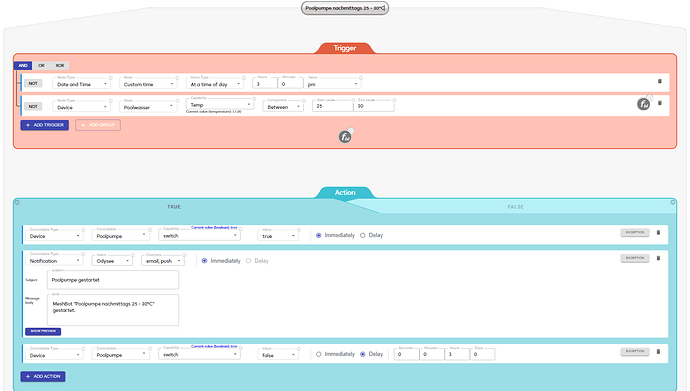Image resolution: width=690 pixels, height=391 pixels.
Task: Click delay Hours field
Action: [457, 354]
